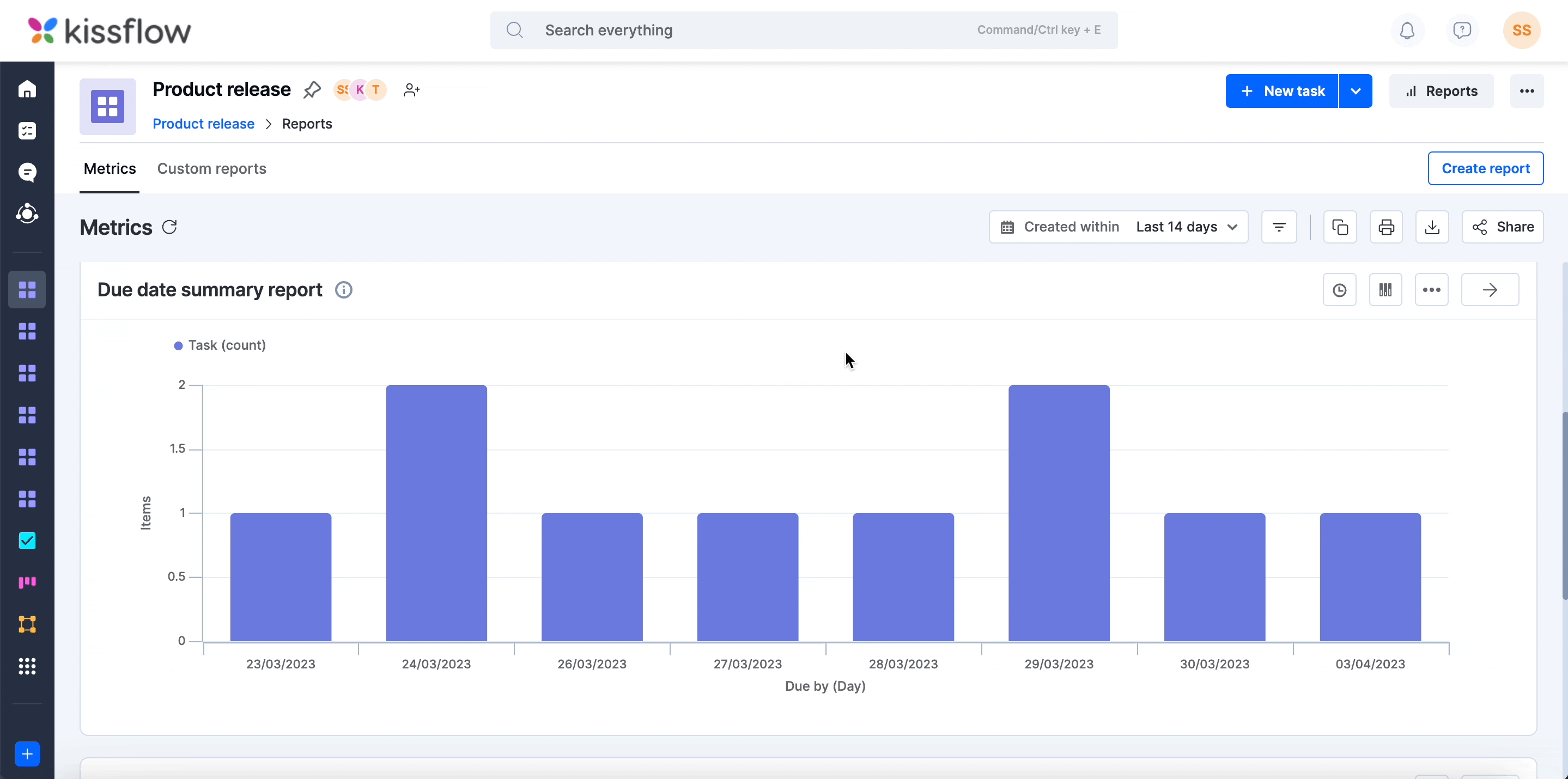Open the report card more options menu

point(1431,290)
